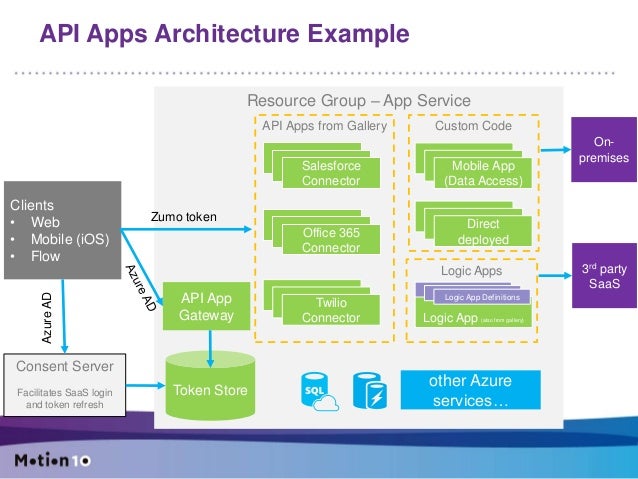Click the 'Flow' bullet in Clients
Image resolution: width=638 pixels, height=479 pixels.
45,256
